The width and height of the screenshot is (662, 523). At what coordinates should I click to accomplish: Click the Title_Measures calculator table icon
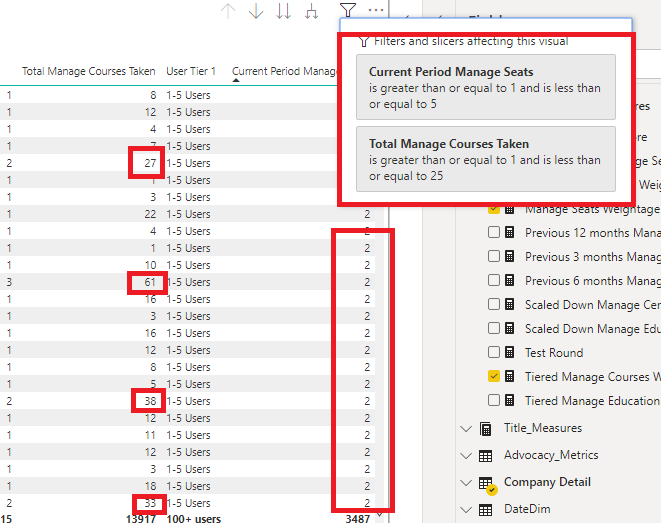(x=486, y=428)
